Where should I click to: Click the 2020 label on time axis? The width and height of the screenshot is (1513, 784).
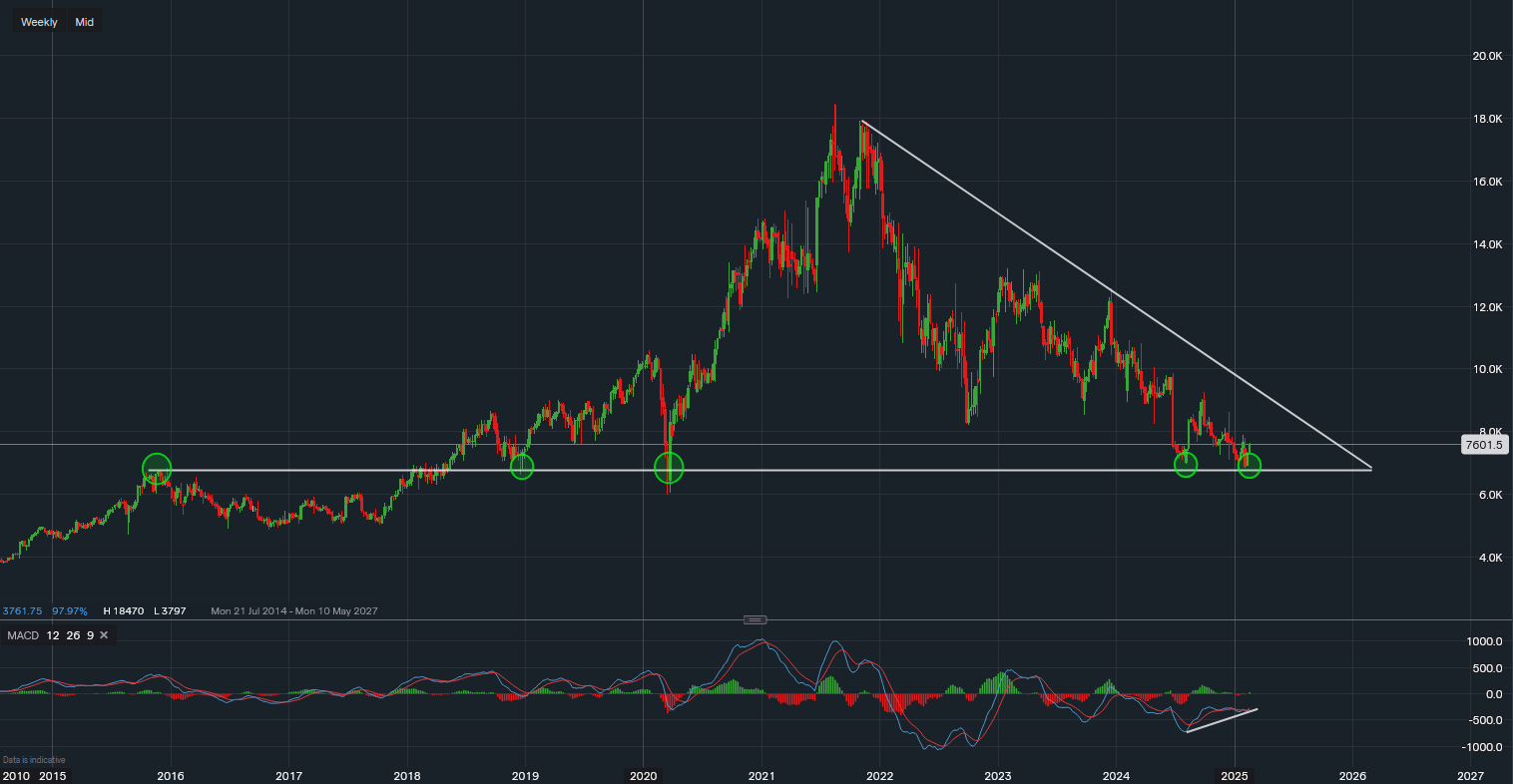643,775
